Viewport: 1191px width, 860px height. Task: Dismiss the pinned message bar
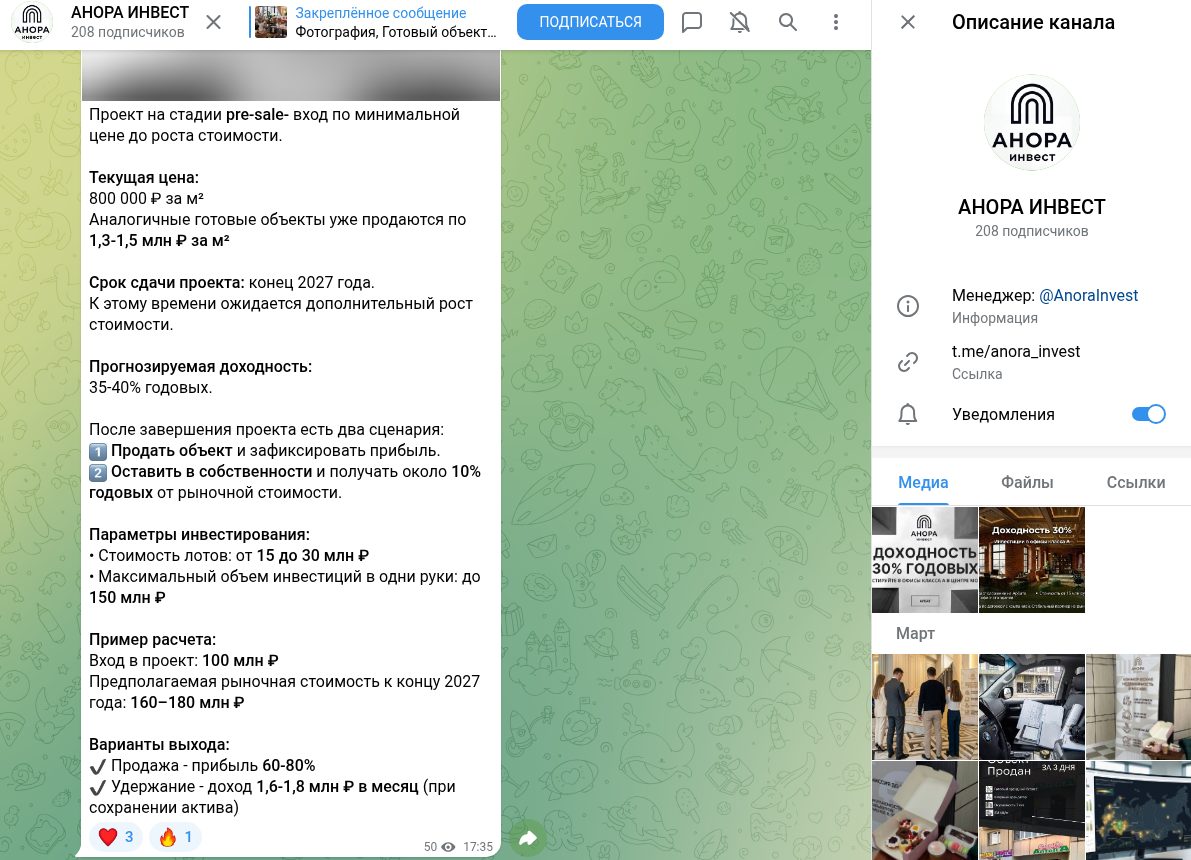tap(213, 22)
